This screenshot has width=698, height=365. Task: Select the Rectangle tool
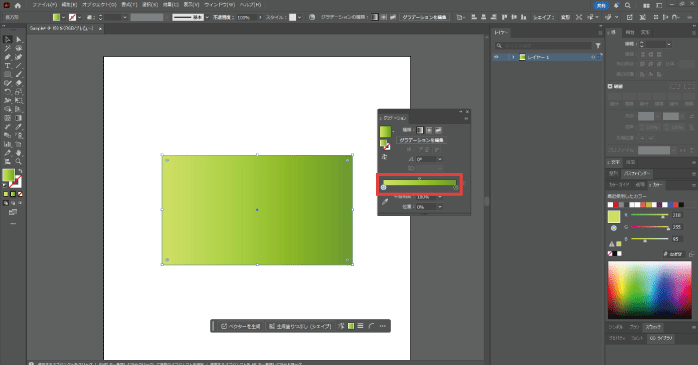click(8, 74)
